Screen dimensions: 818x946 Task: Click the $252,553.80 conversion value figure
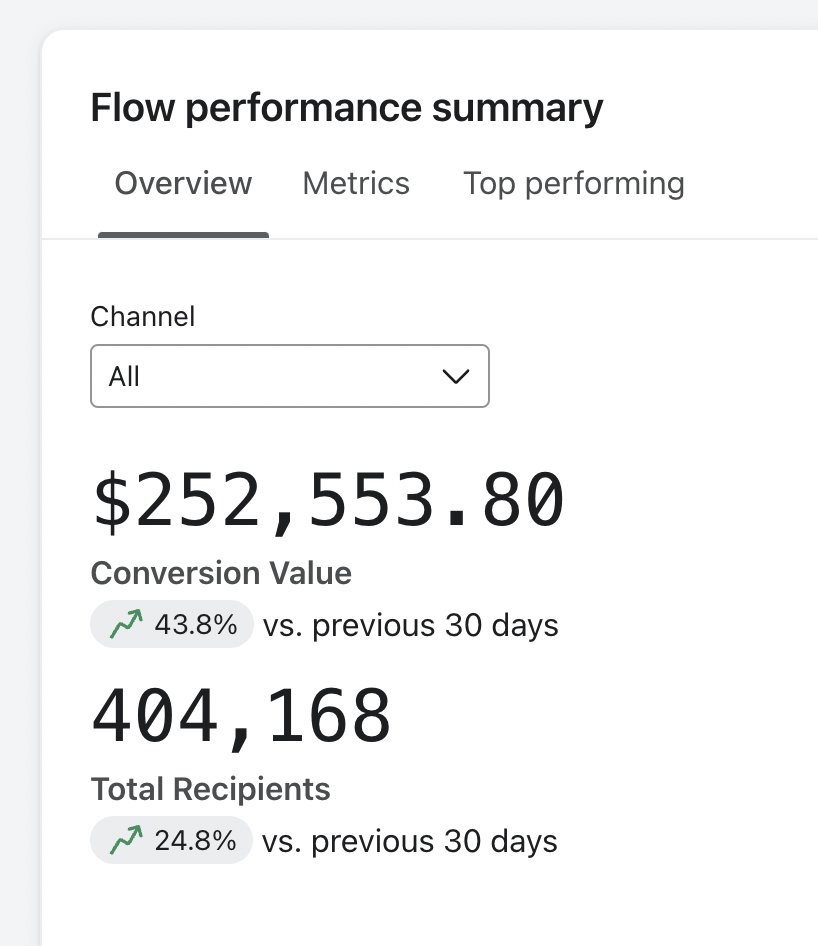click(x=329, y=501)
